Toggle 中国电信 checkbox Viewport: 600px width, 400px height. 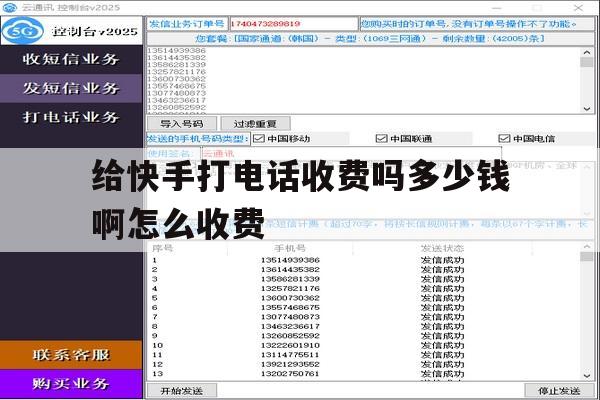[x=504, y=139]
